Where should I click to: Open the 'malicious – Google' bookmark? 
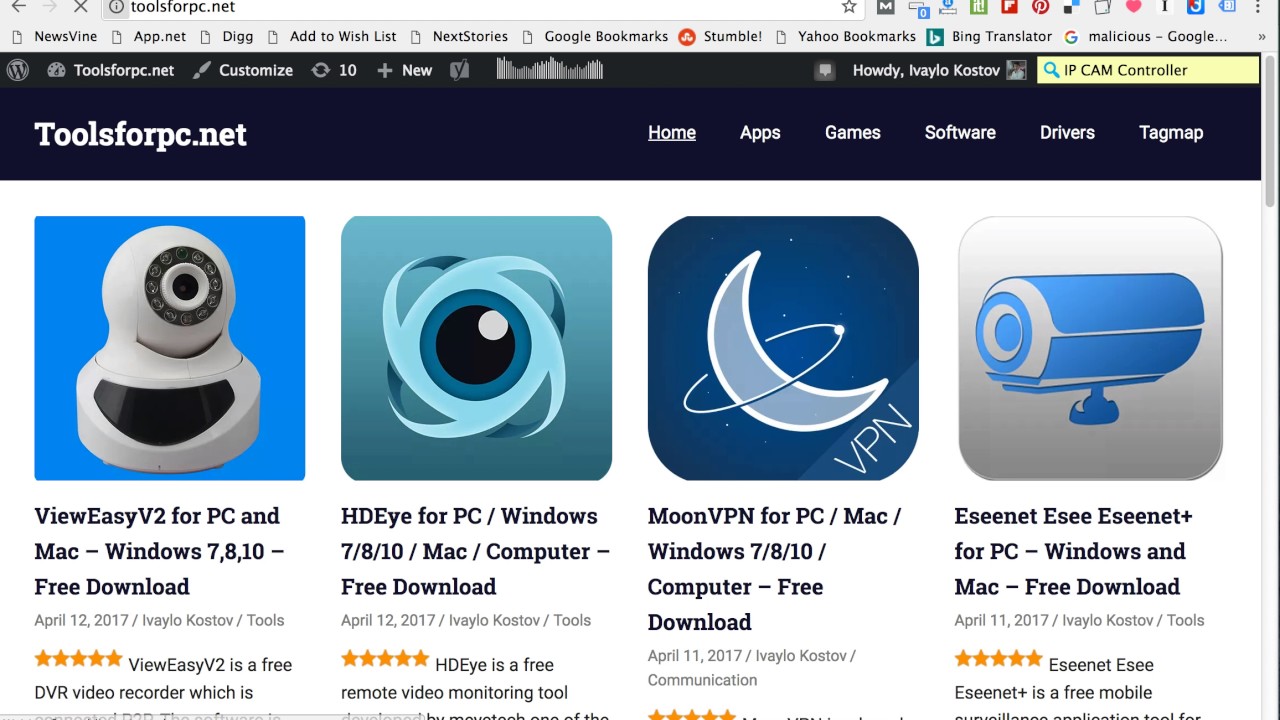click(x=1145, y=36)
